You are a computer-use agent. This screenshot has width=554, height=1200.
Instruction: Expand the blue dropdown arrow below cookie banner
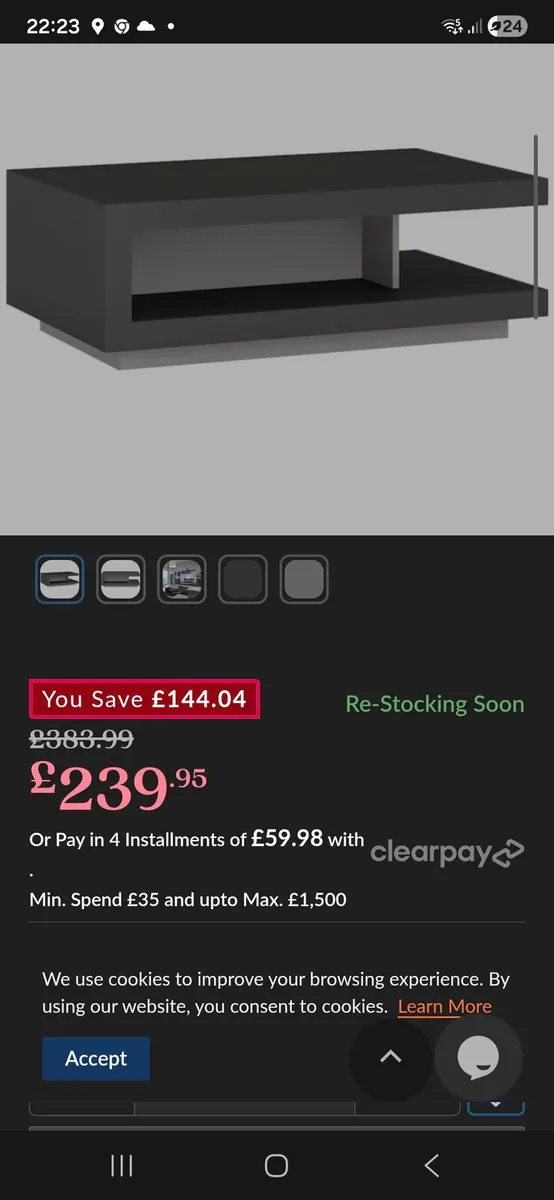[x=497, y=1104]
